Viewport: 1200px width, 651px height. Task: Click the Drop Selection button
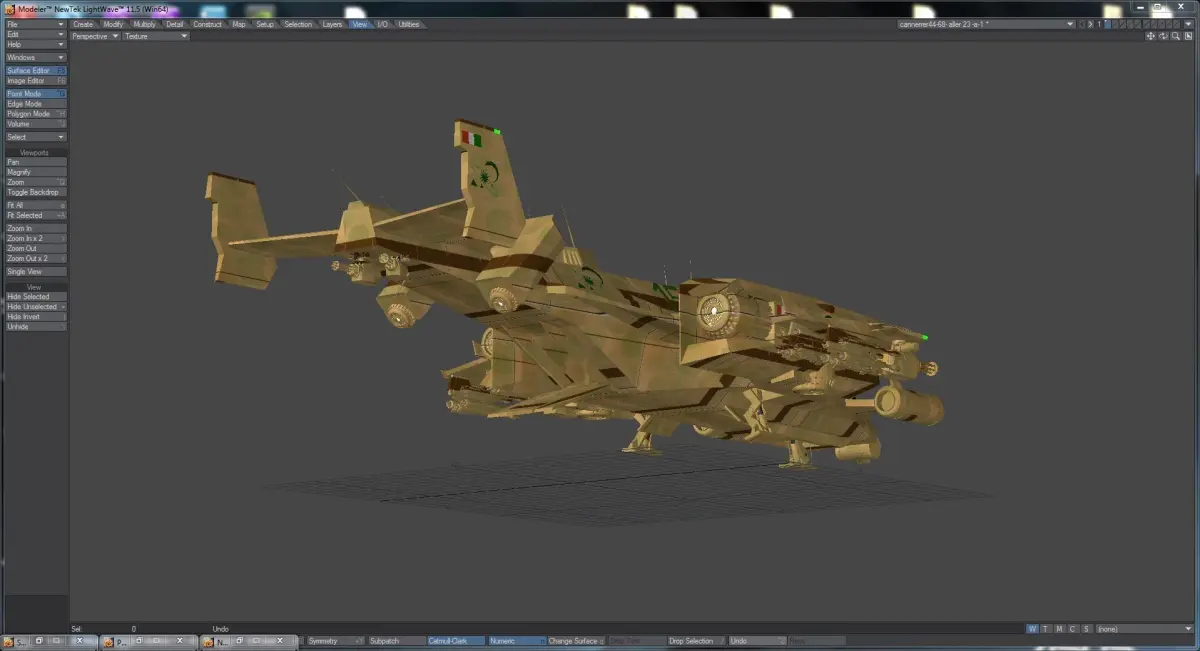coord(697,641)
